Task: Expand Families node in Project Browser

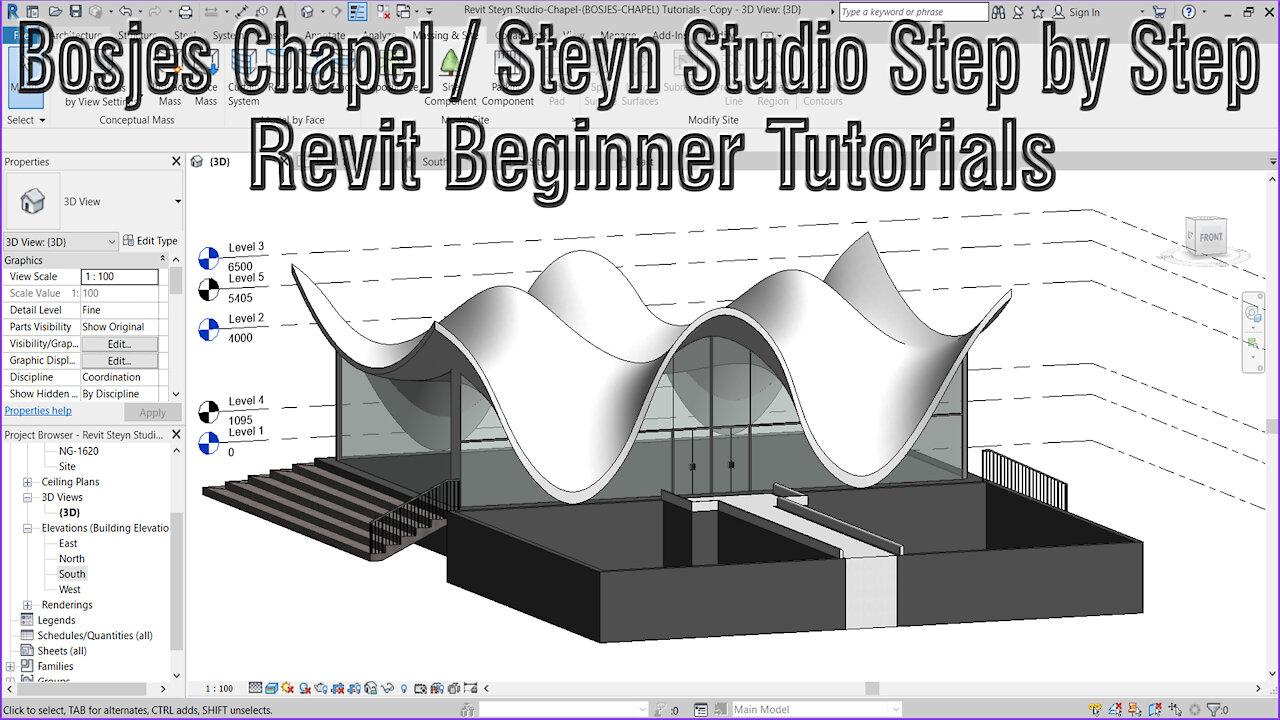Action: [x=10, y=666]
